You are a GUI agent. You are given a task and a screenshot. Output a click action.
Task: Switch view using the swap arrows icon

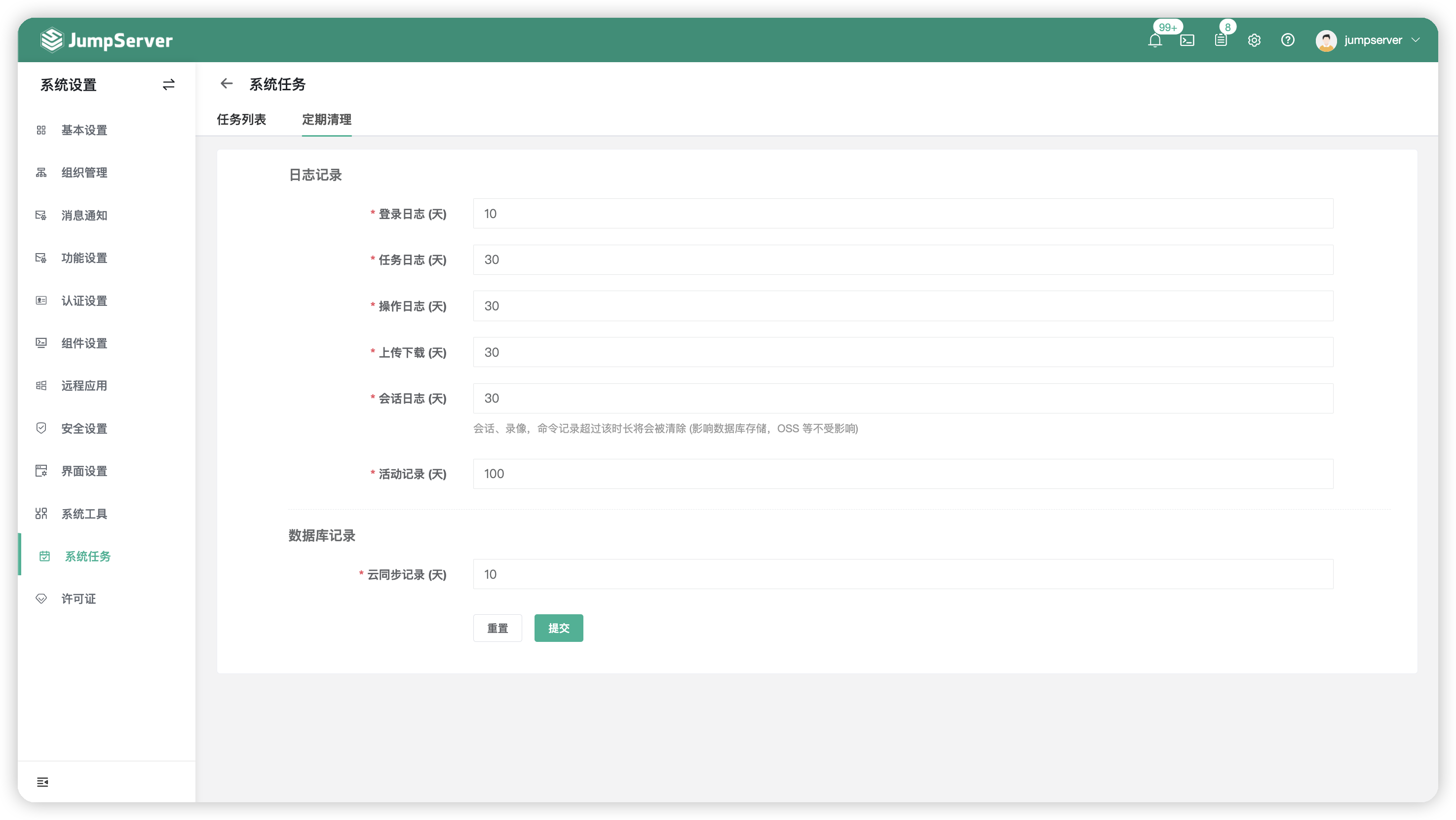168,85
